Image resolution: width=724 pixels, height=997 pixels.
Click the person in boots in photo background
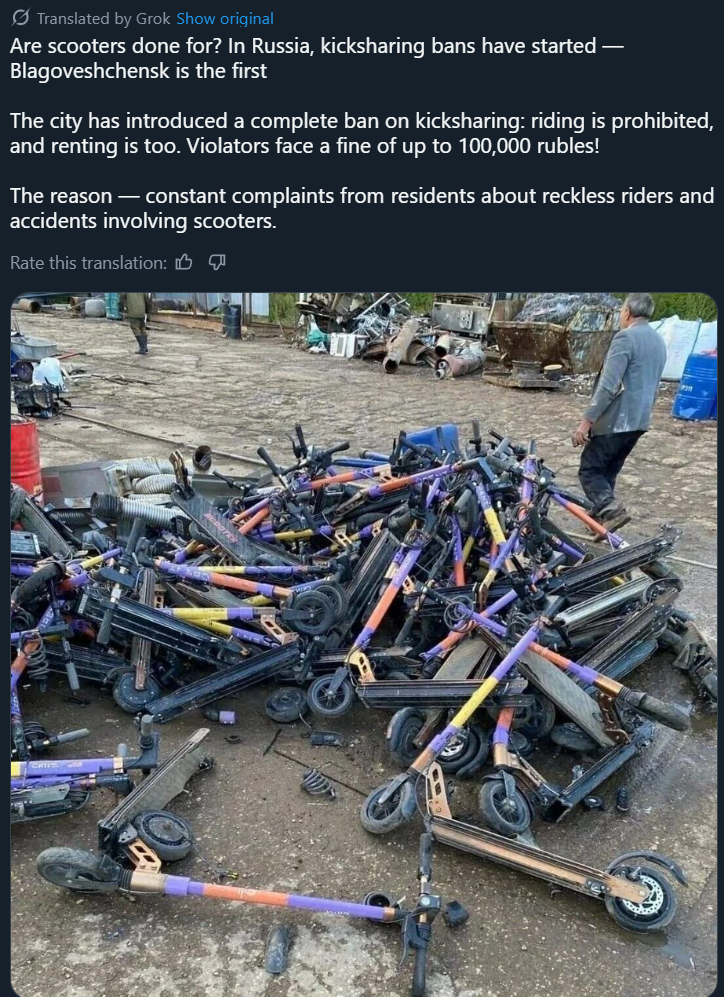pyautogui.click(x=139, y=322)
